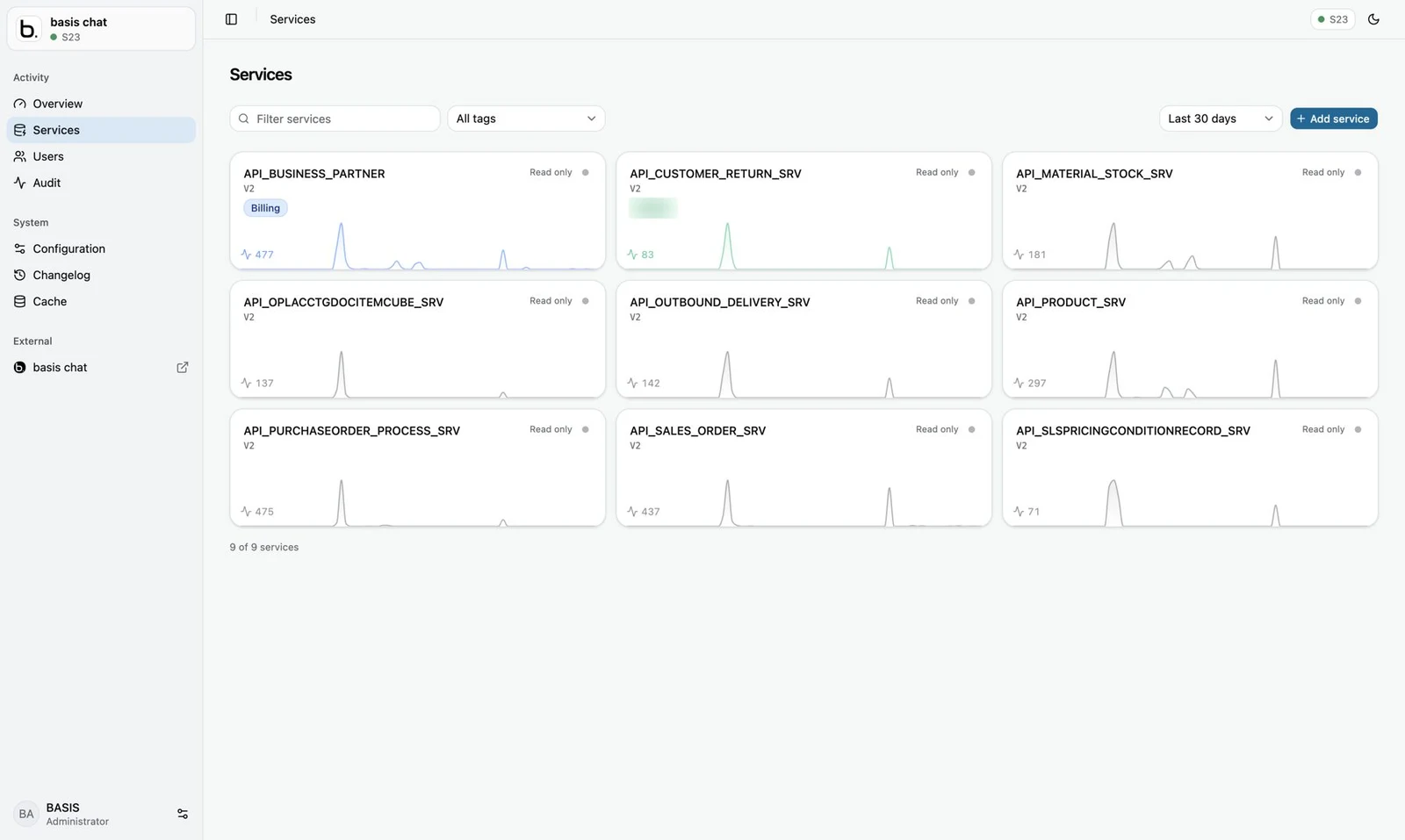The width and height of the screenshot is (1405, 840).
Task: Click the basis chat logo icon
Action: pyautogui.click(x=28, y=29)
